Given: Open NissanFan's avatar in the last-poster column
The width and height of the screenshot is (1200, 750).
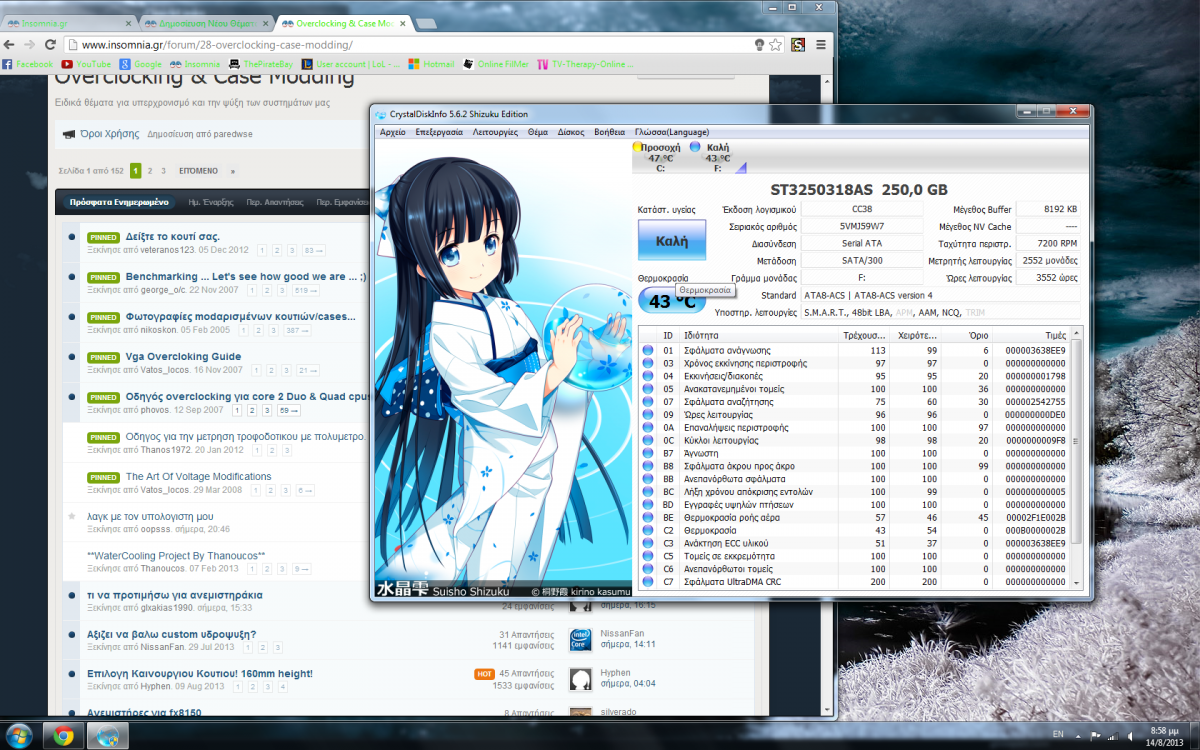Looking at the screenshot, I should coord(580,639).
